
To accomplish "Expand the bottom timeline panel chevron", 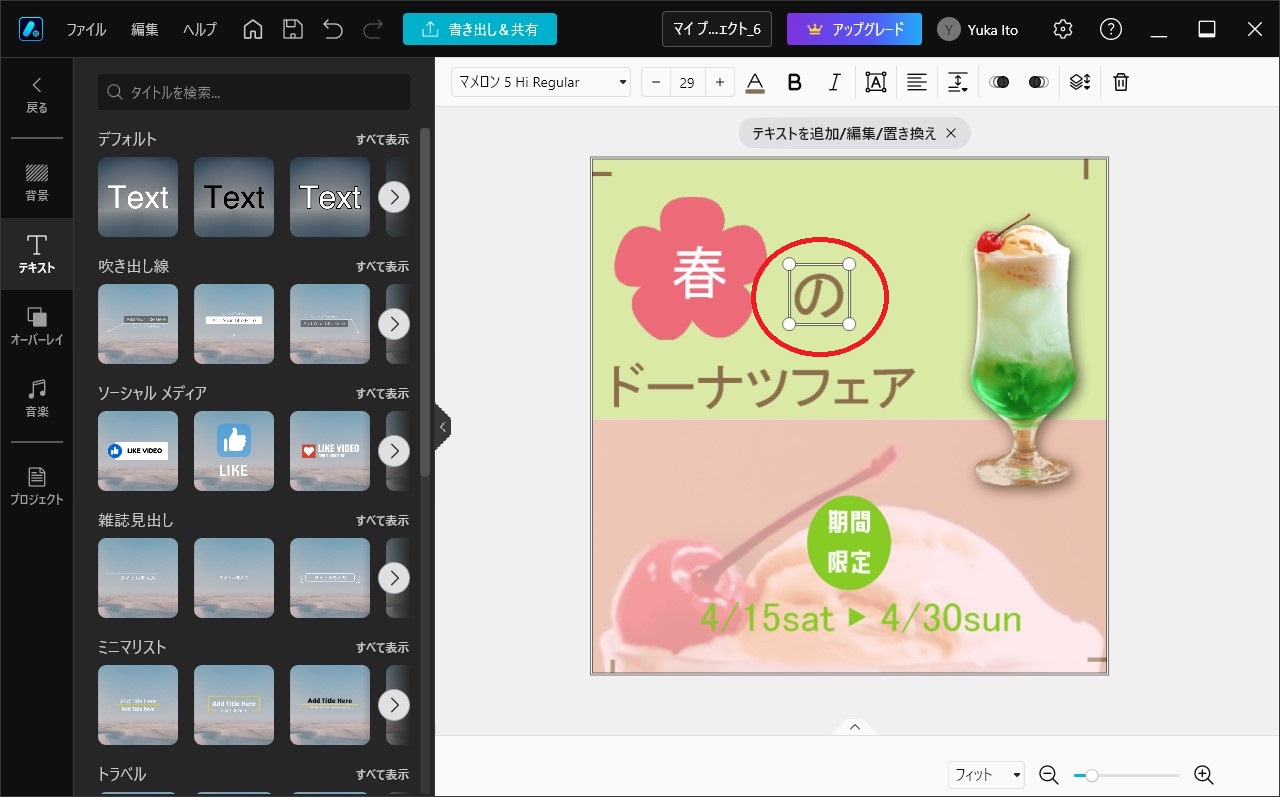I will tap(855, 727).
